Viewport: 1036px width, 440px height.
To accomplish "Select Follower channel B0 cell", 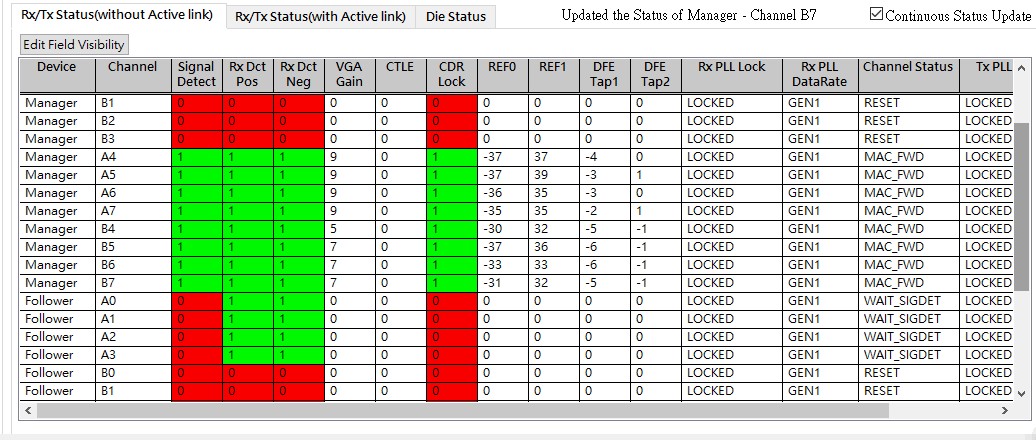I will click(133, 373).
